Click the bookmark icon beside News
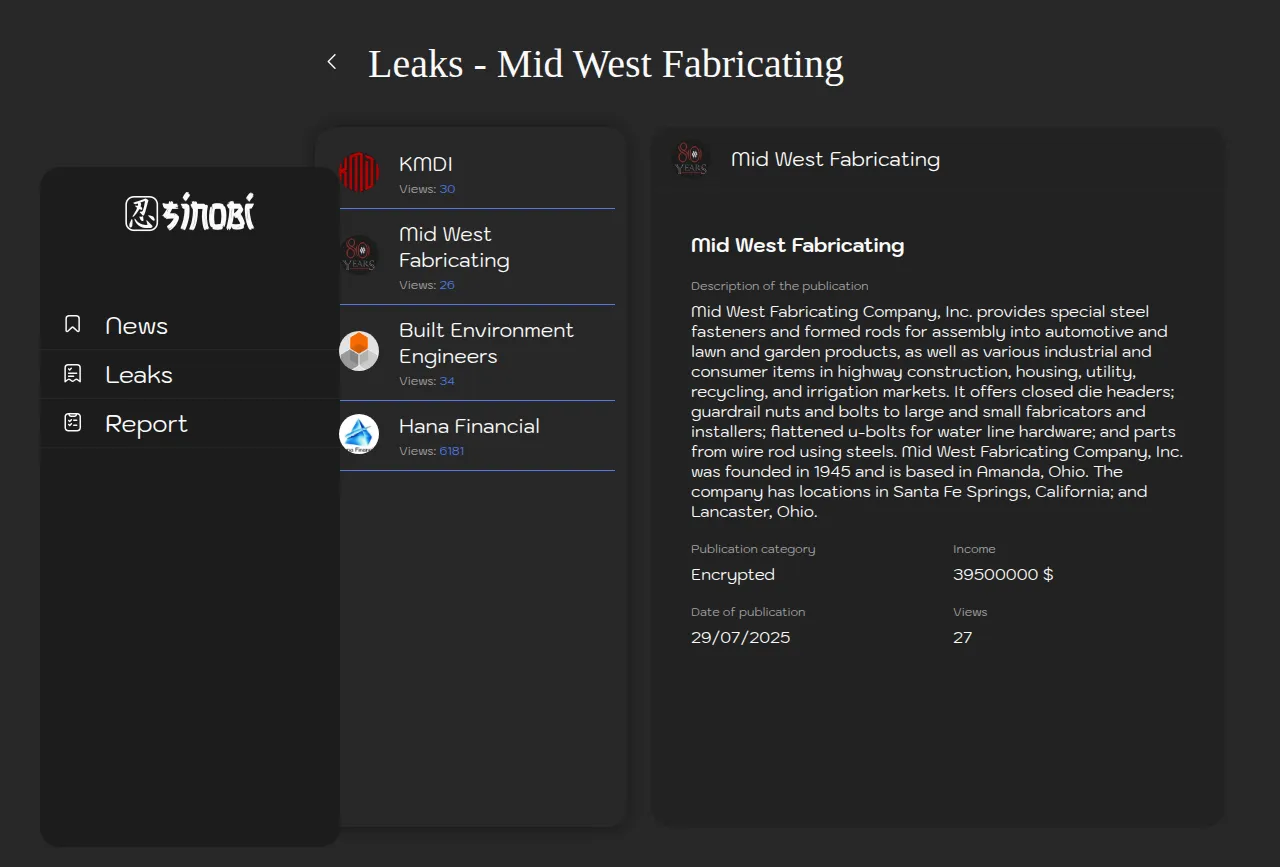Viewport: 1280px width, 867px height. [x=73, y=324]
